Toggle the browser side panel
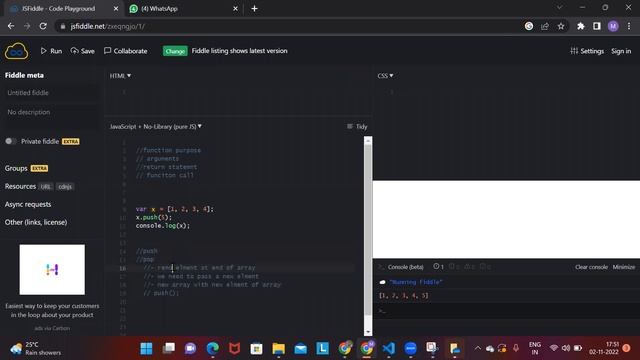Viewport: 640px width, 360px height. tap(597, 26)
